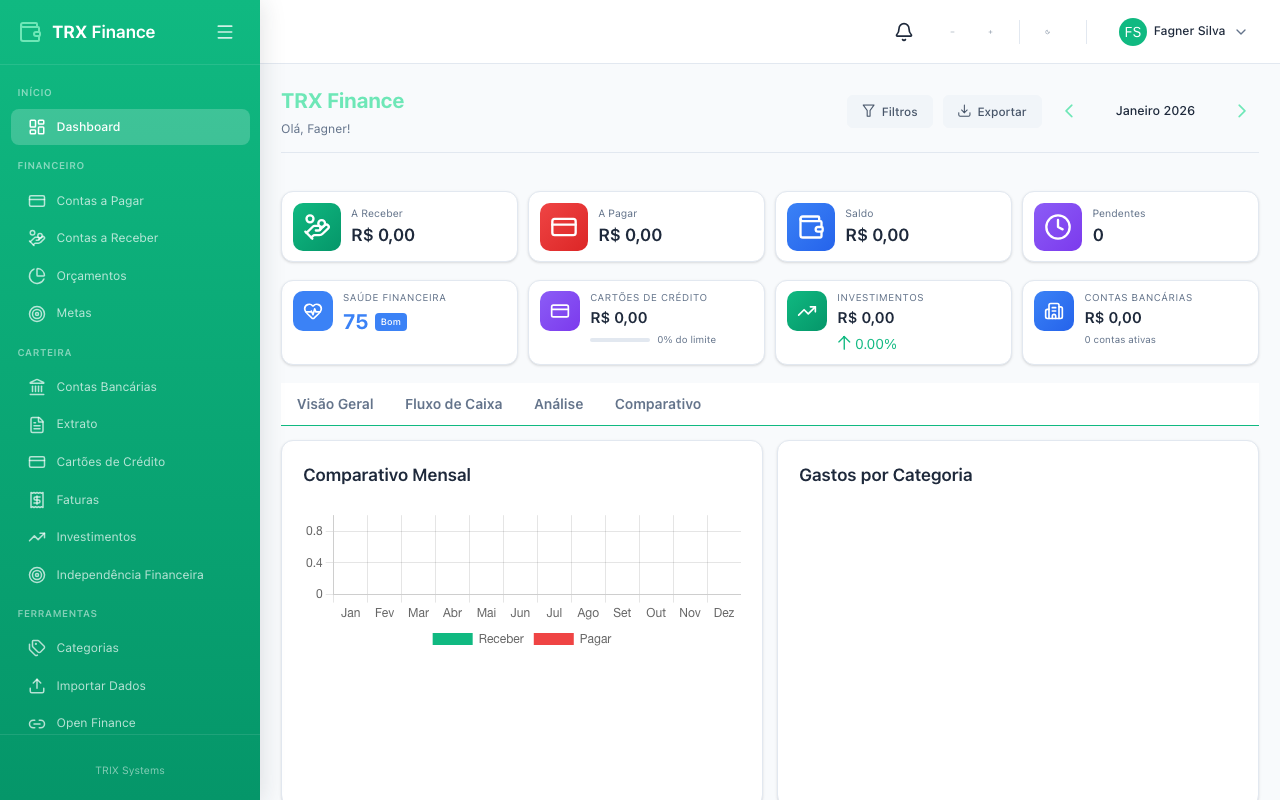Open the Comparativo tab
This screenshot has width=1280, height=800.
[657, 404]
